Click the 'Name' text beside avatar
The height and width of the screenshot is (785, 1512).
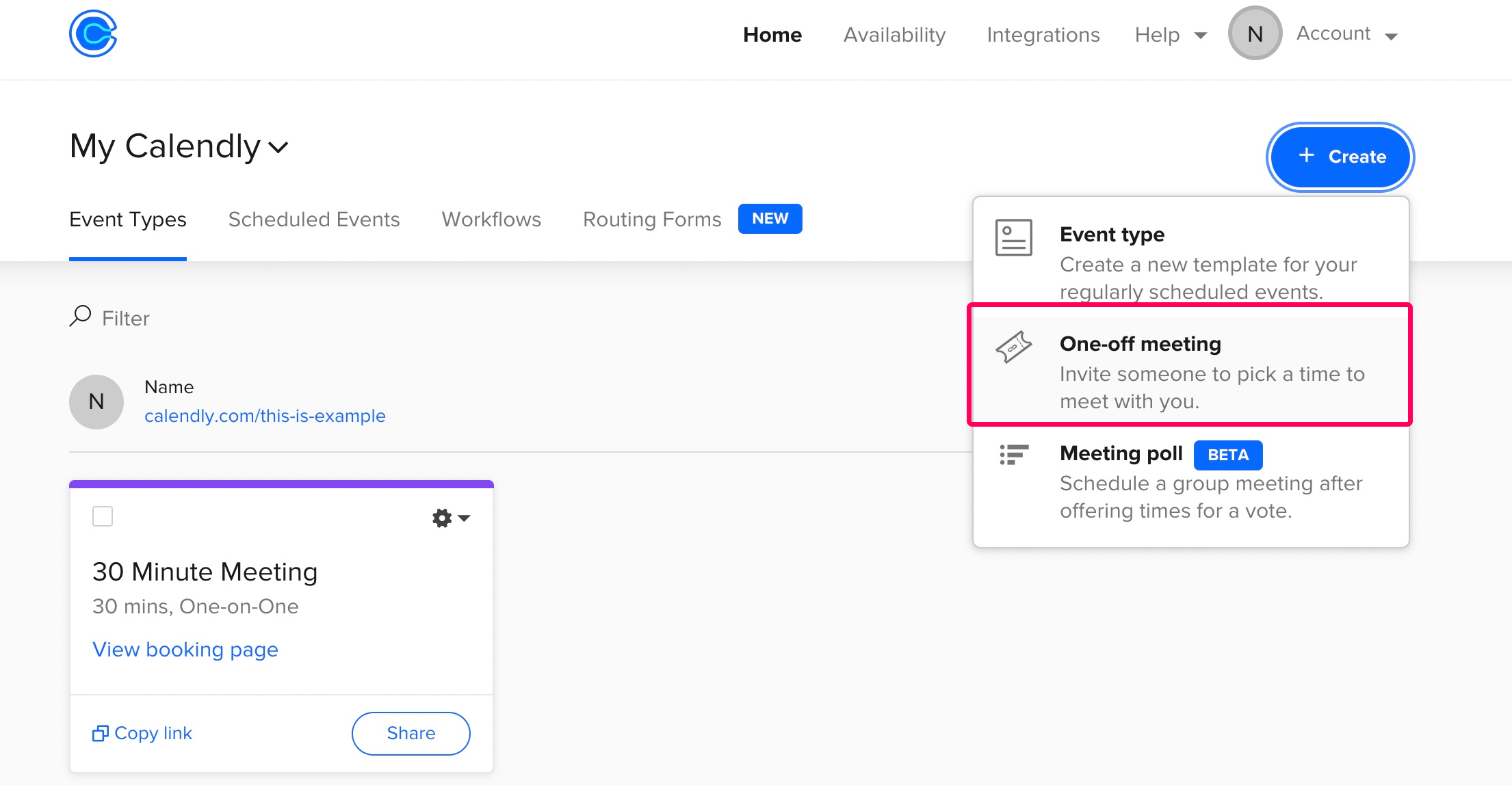pos(169,387)
